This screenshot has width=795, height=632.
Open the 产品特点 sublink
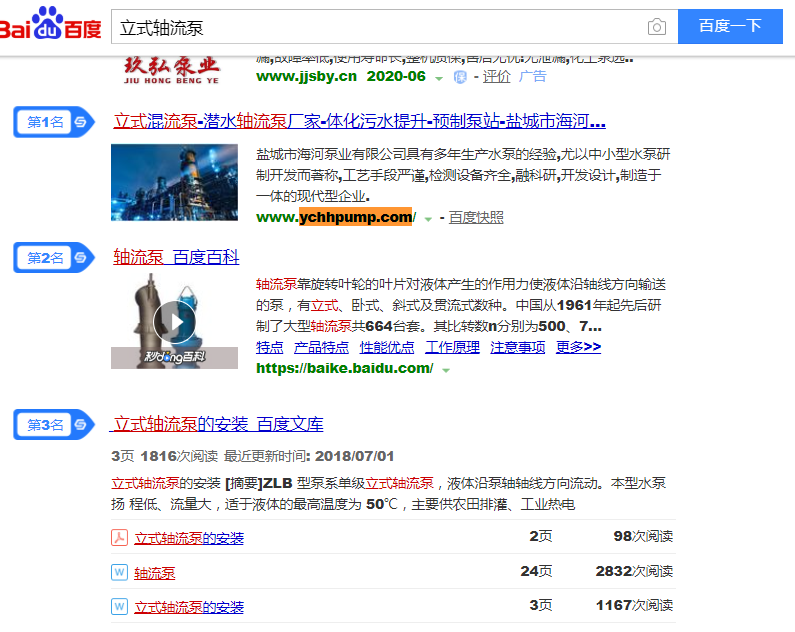tap(321, 347)
